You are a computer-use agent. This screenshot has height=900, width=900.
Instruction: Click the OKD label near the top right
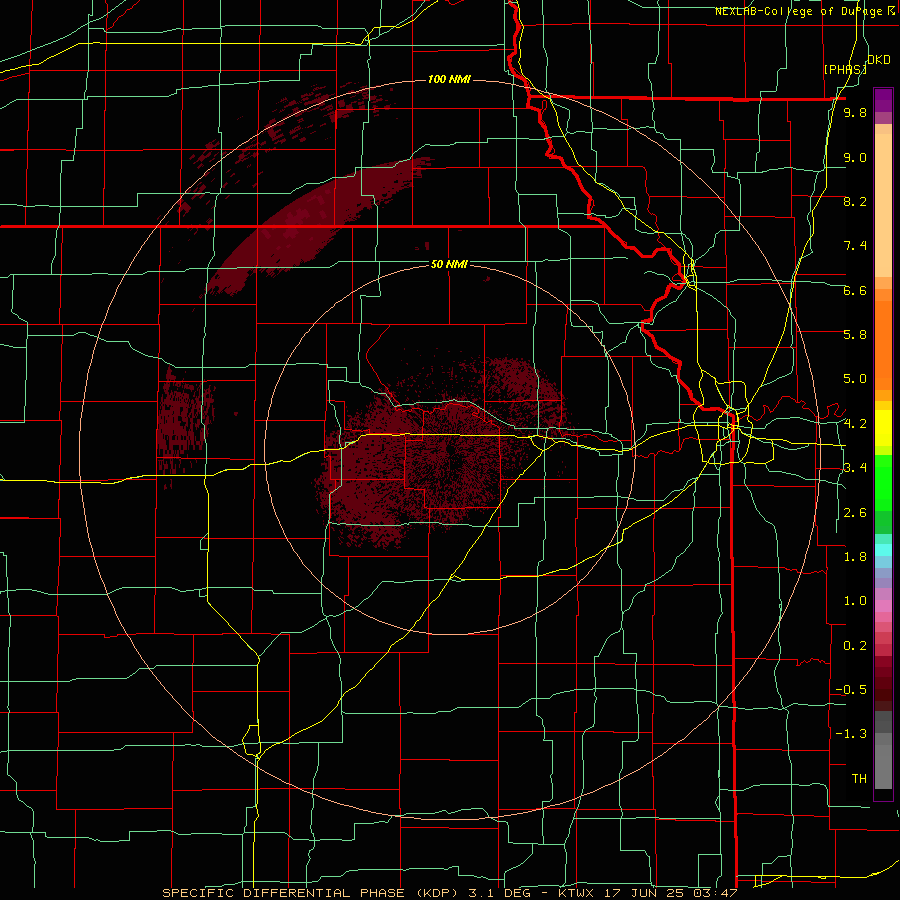coord(879,60)
